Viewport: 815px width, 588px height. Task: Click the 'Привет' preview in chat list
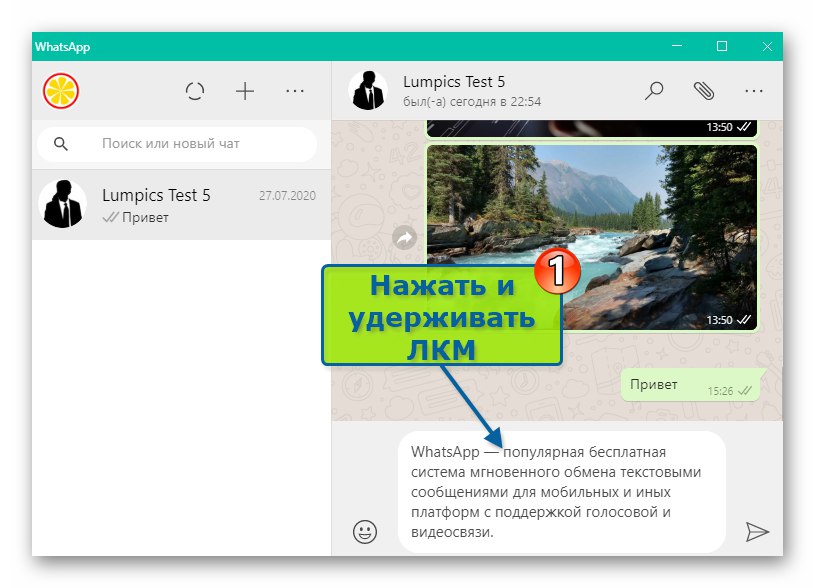(x=145, y=217)
